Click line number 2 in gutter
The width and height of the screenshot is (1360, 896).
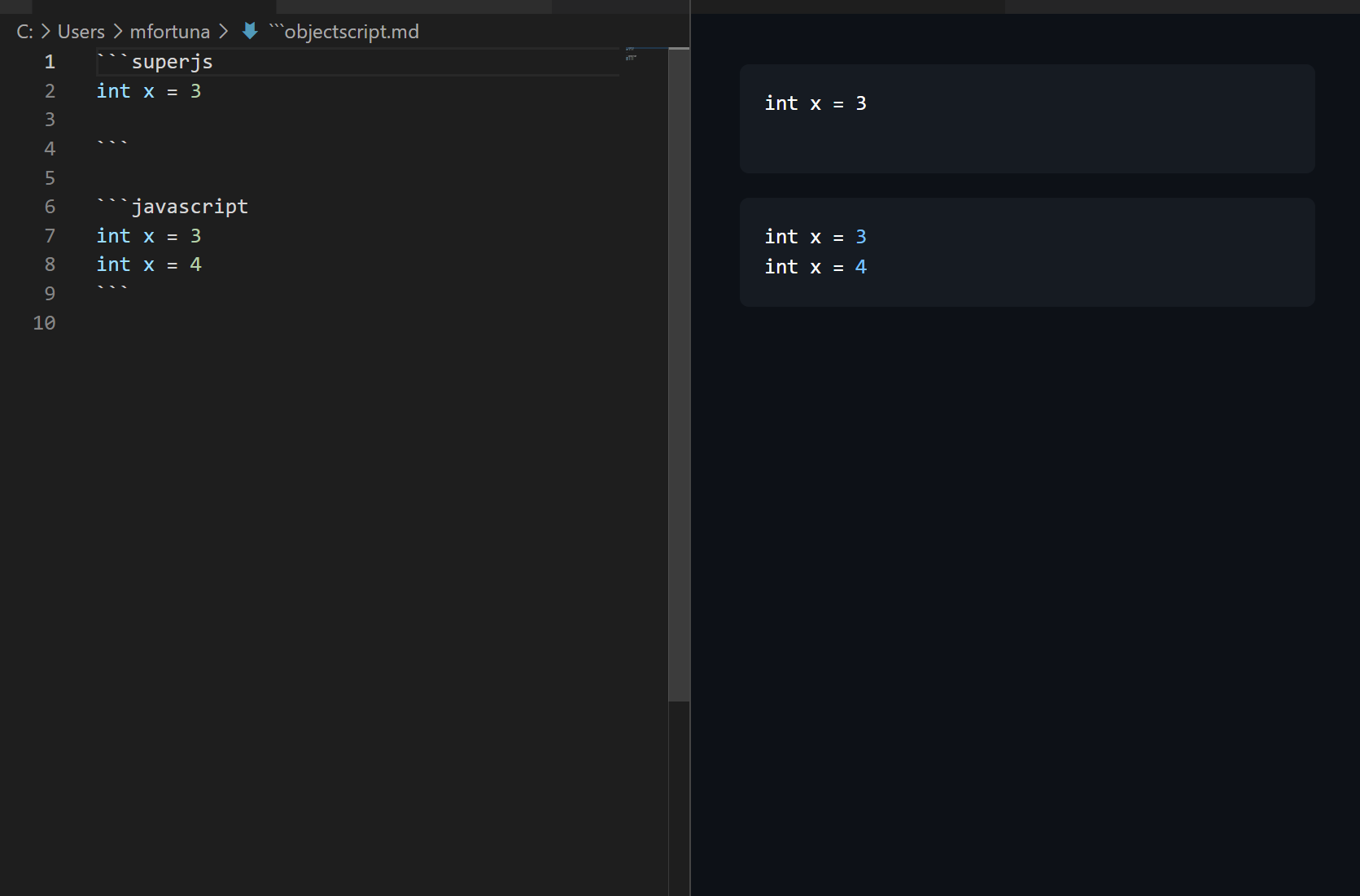[50, 91]
